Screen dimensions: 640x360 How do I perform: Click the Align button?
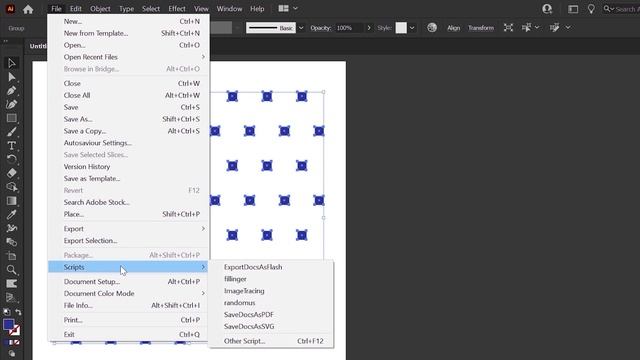coord(453,28)
